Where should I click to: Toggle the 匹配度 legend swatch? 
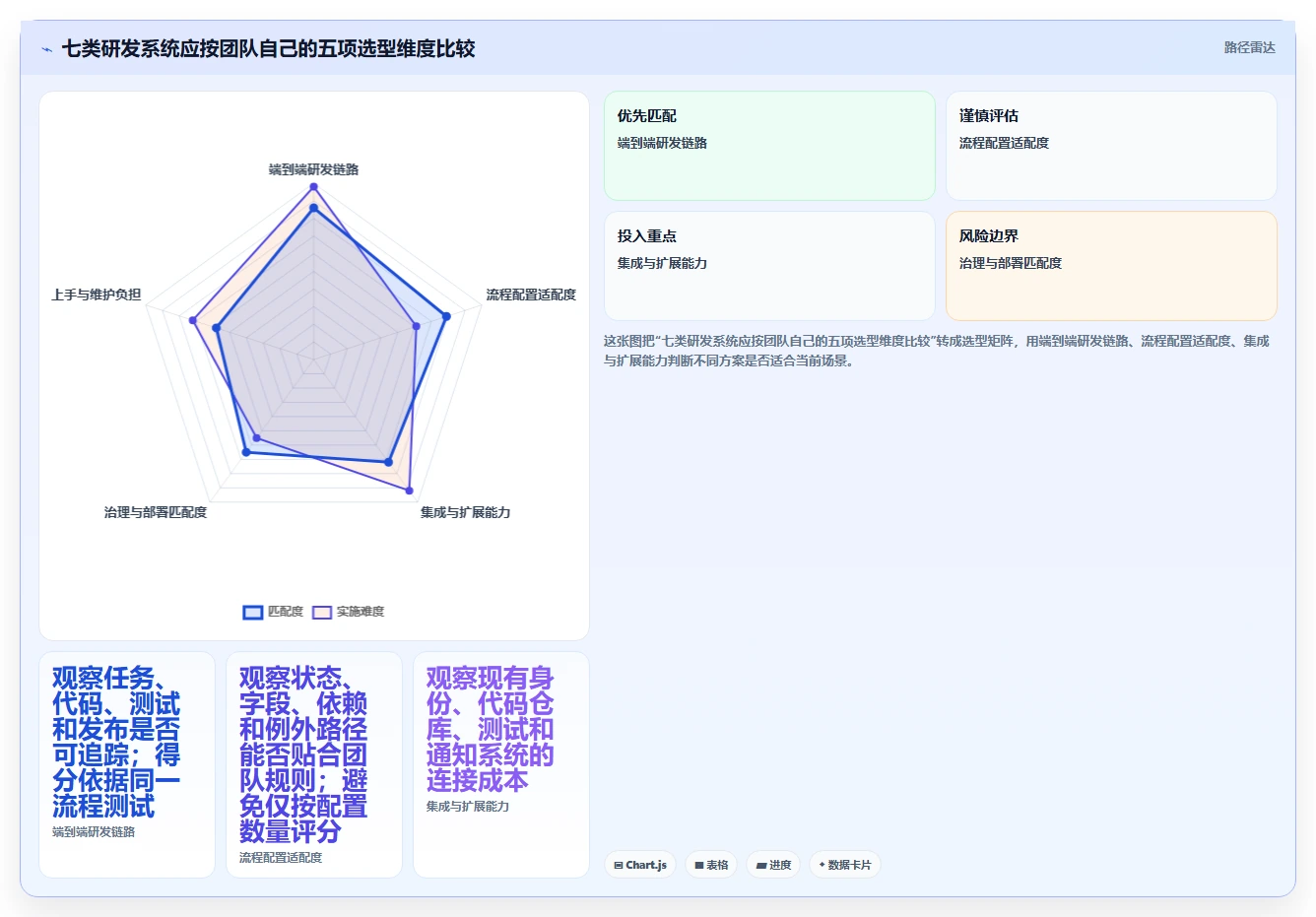(x=253, y=613)
